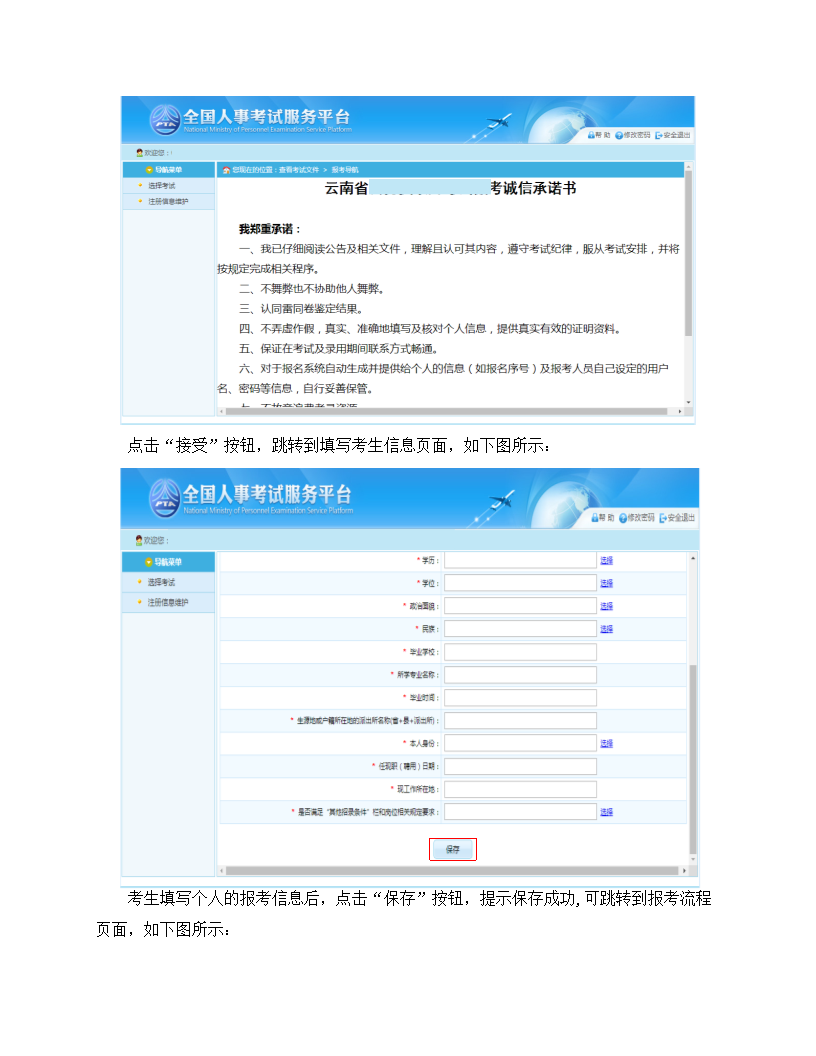Click the 毕业学校 input field
The image size is (816, 1056).
tap(520, 652)
